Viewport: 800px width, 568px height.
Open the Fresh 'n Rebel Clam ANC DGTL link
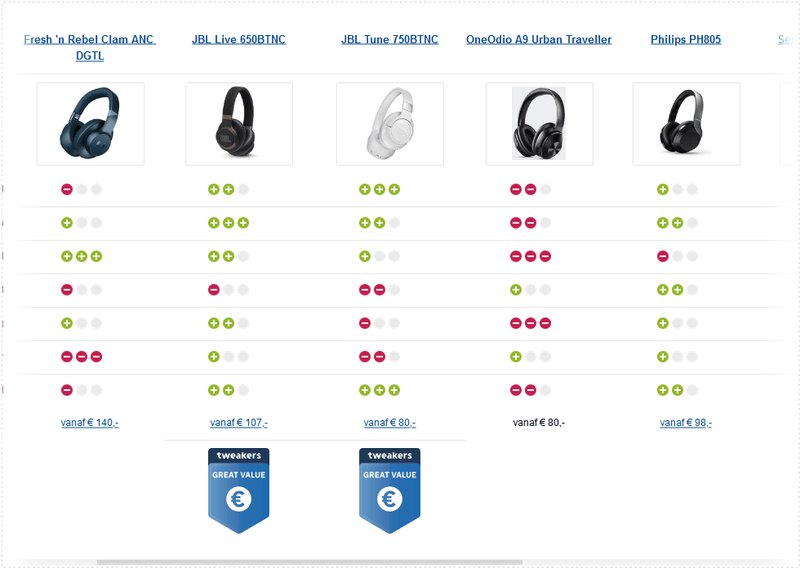(x=90, y=47)
